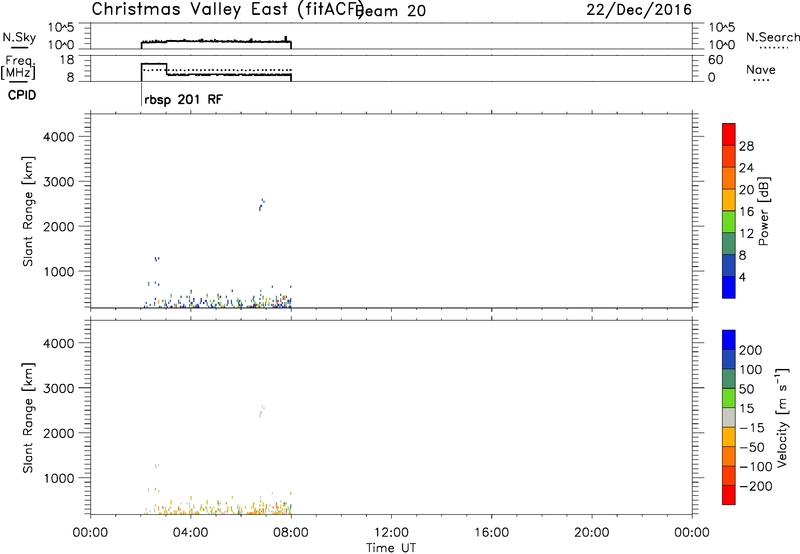Viewport: 800px width, 554px height.
Task: Click the "04:00" time tick label
Action: click(191, 533)
